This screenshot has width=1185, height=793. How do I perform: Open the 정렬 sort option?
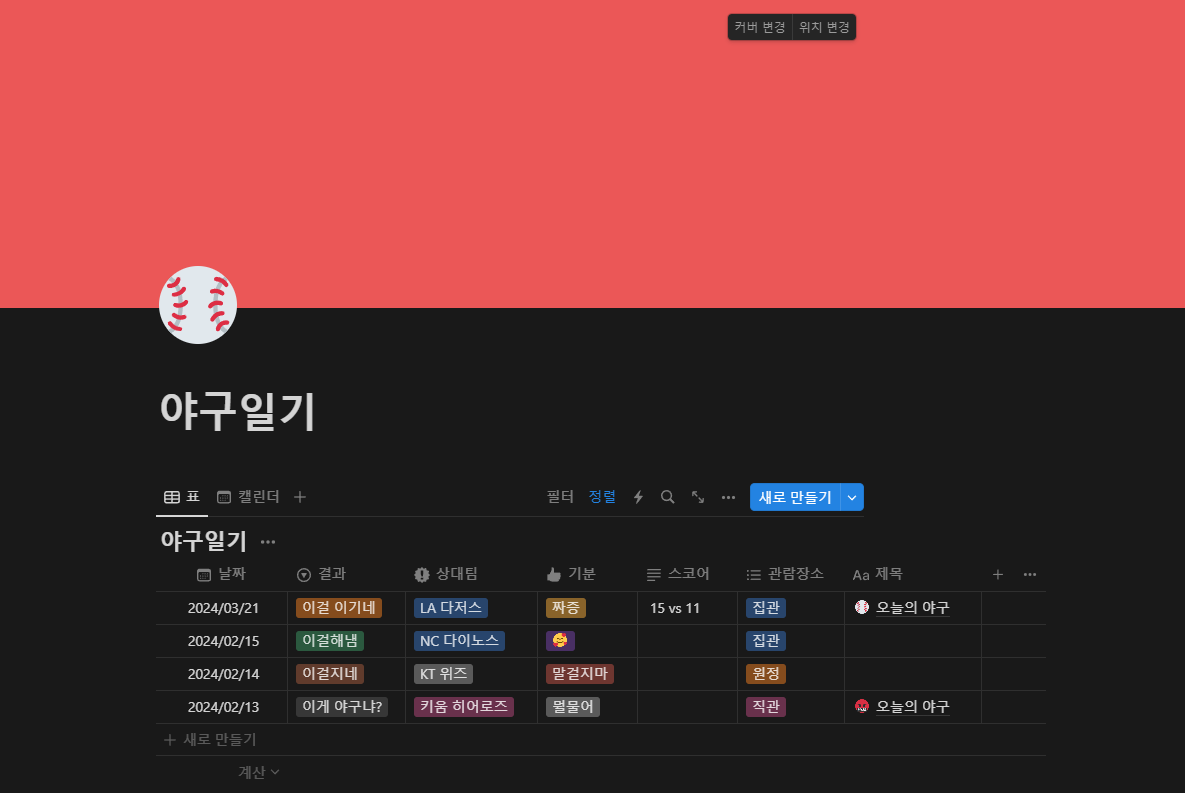(x=602, y=497)
